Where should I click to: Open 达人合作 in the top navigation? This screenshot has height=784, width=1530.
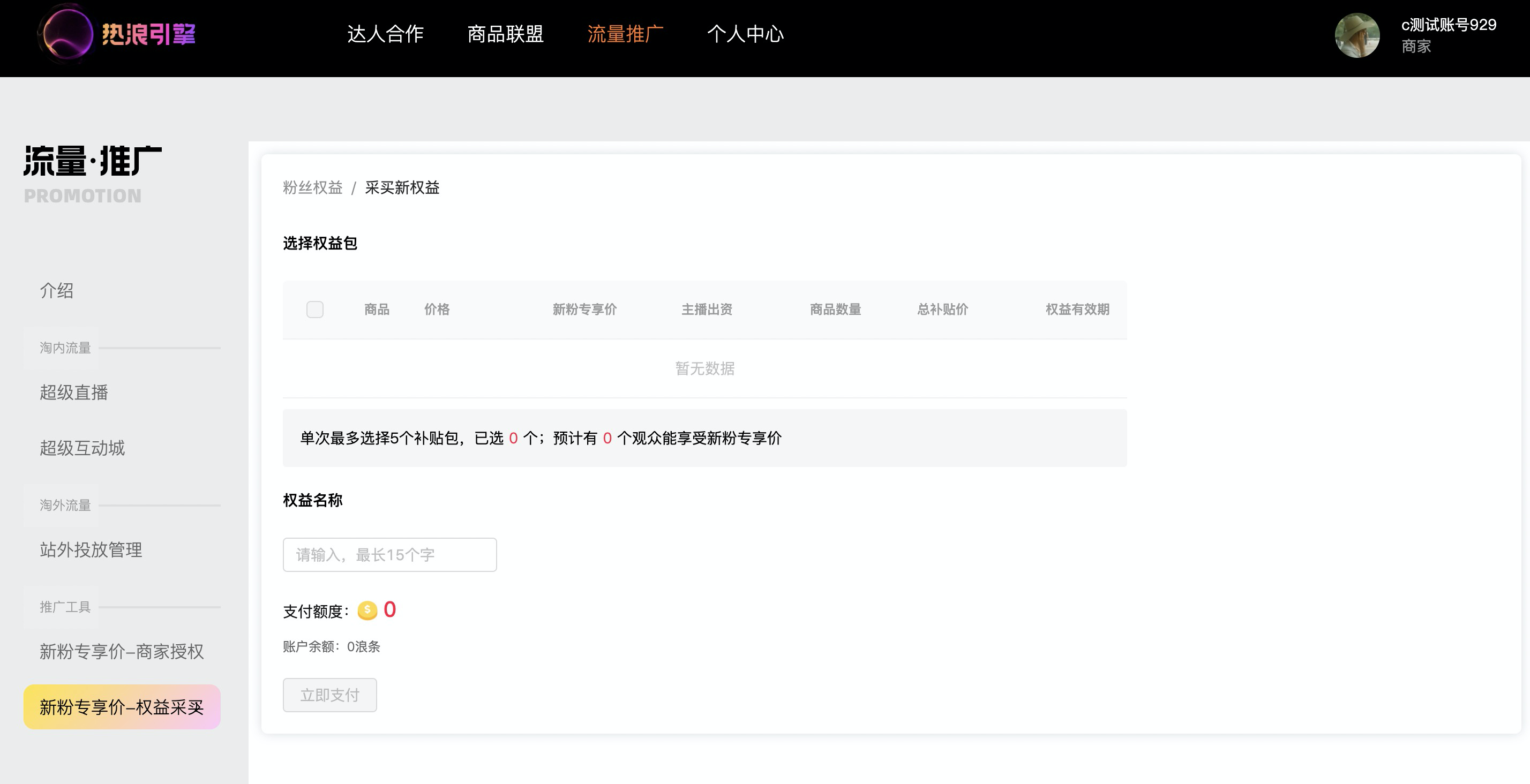(x=386, y=34)
